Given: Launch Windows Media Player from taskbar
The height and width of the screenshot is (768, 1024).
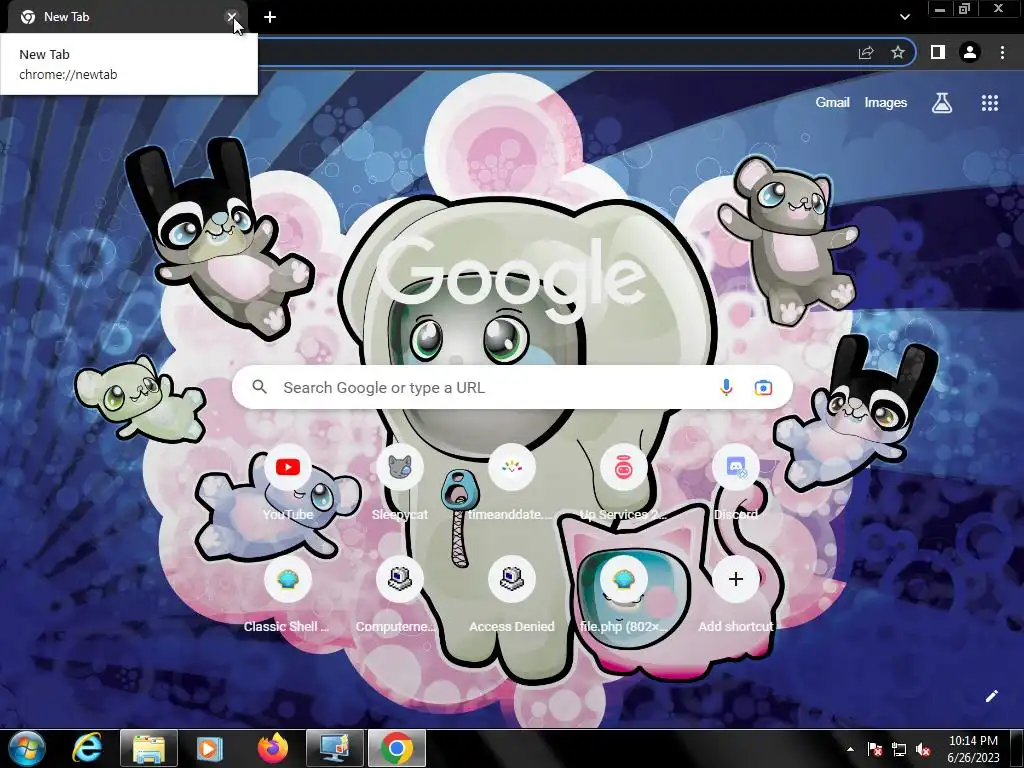Looking at the screenshot, I should (x=209, y=748).
